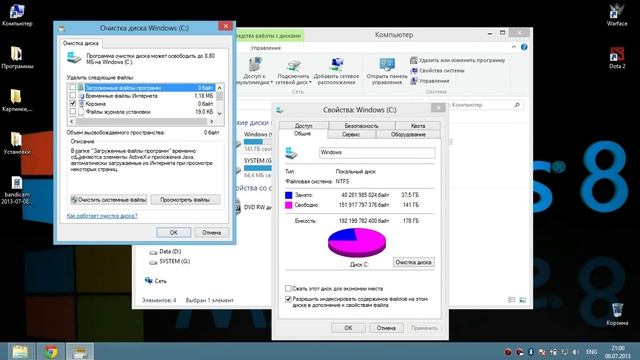Click Отмена in Свойства Windows (C:) dialog
The height and width of the screenshot is (360, 640).
click(386, 328)
